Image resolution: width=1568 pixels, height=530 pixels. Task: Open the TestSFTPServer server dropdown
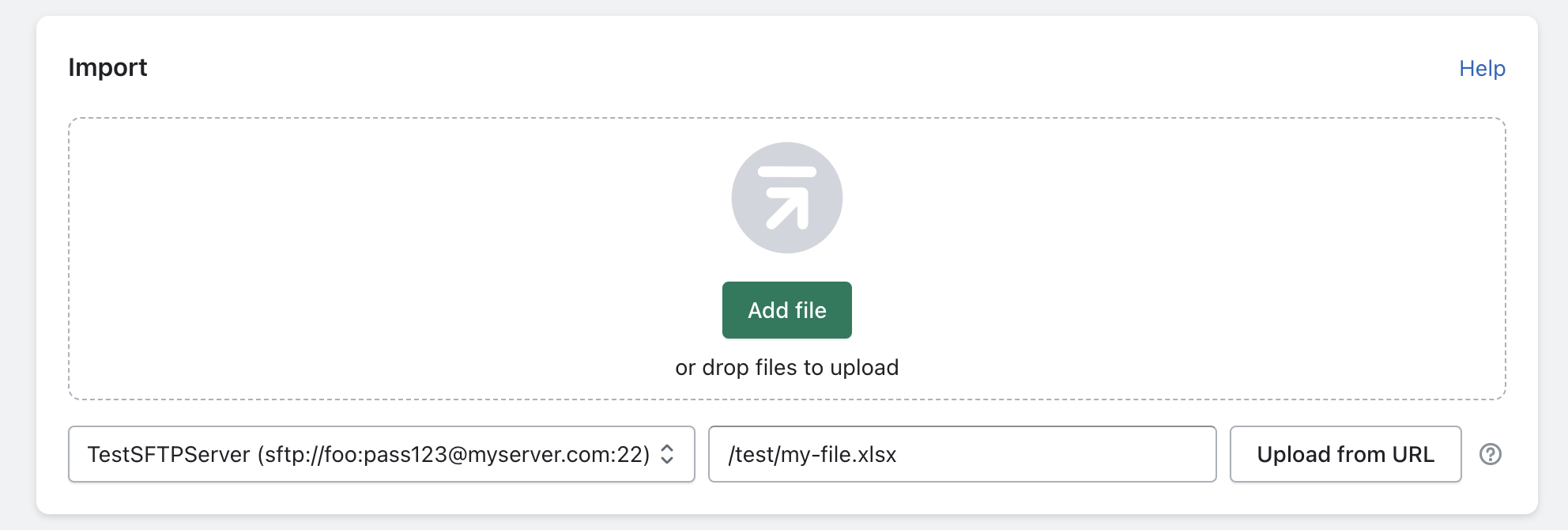pyautogui.click(x=381, y=454)
